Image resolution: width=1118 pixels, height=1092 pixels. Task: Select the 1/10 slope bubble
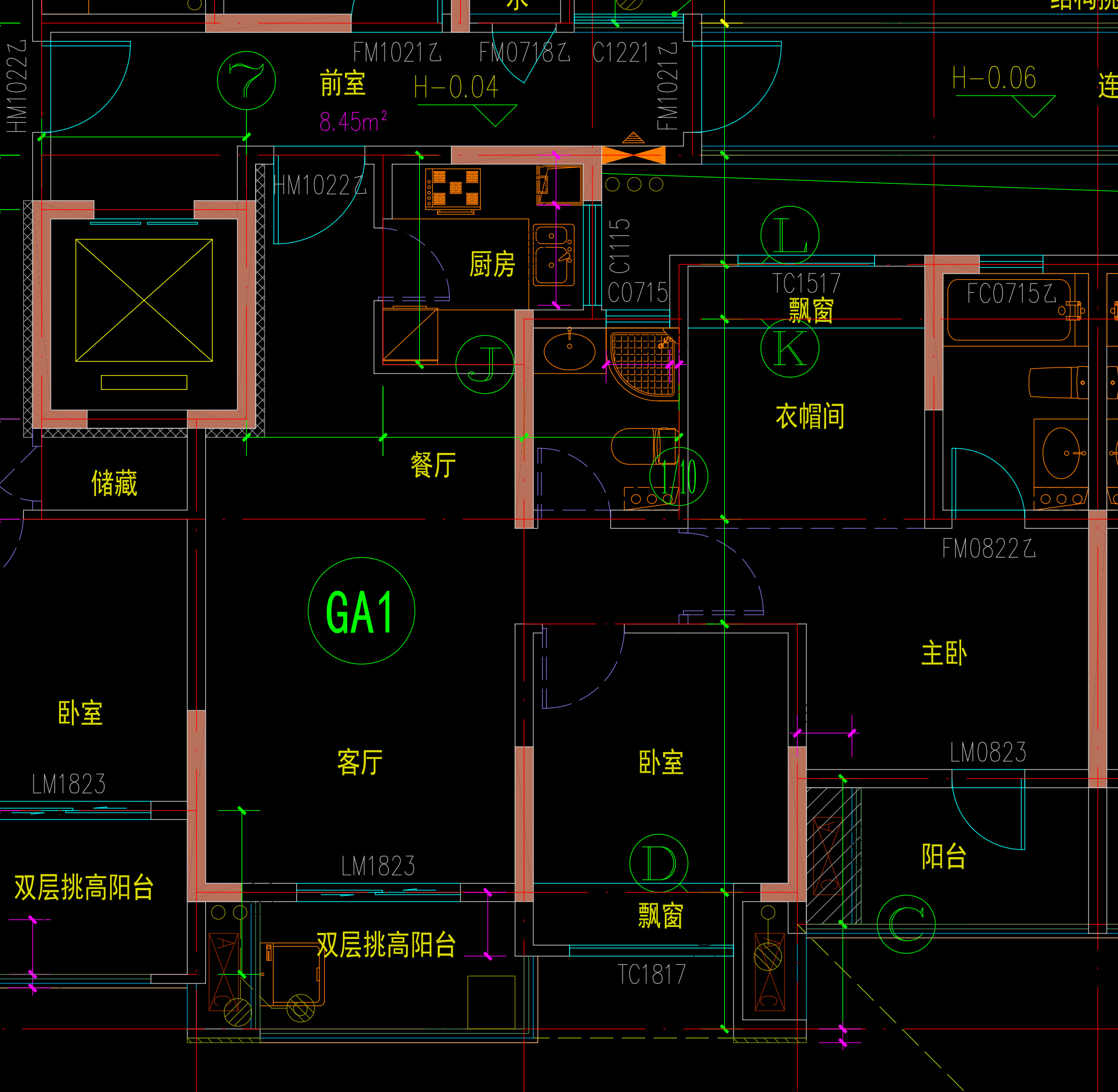(x=679, y=476)
